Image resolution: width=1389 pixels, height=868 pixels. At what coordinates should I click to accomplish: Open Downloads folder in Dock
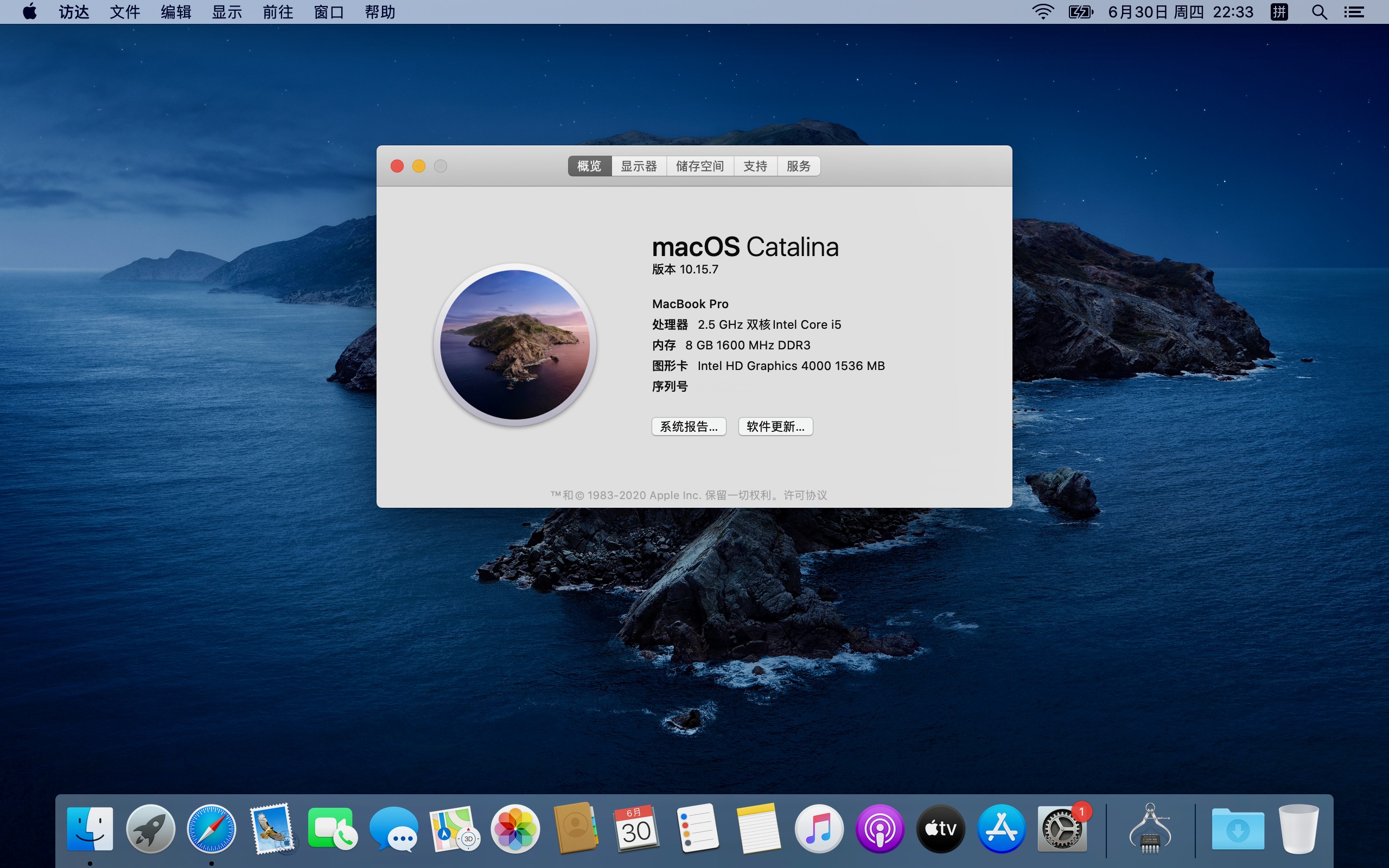point(1238,828)
